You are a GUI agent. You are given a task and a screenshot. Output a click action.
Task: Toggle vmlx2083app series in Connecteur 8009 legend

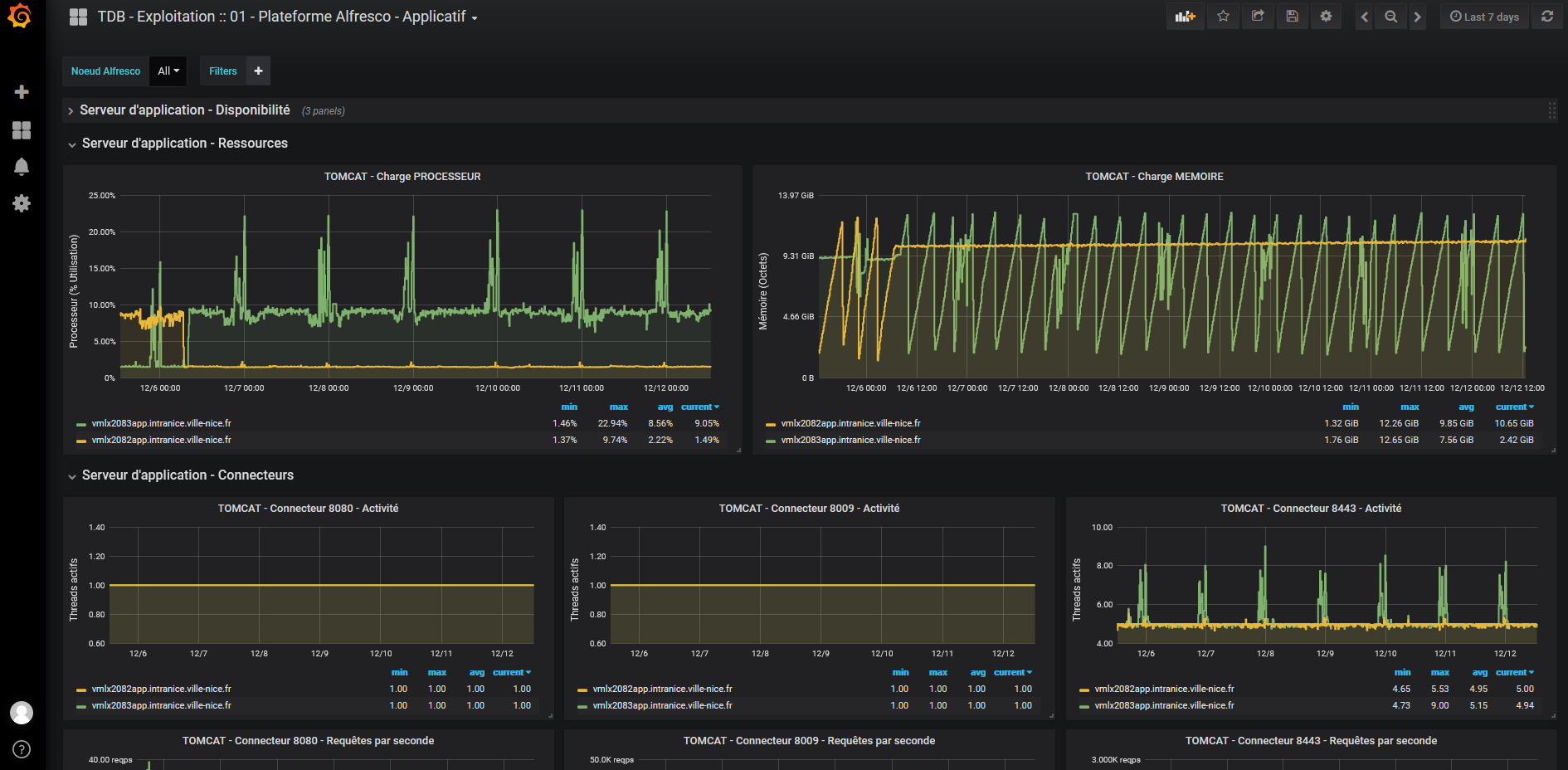click(x=662, y=705)
